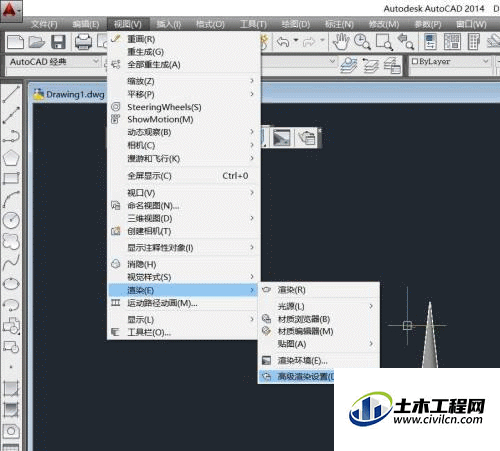Choose 渲染(R) in the render submenu
500x451 pixels.
click(319, 290)
